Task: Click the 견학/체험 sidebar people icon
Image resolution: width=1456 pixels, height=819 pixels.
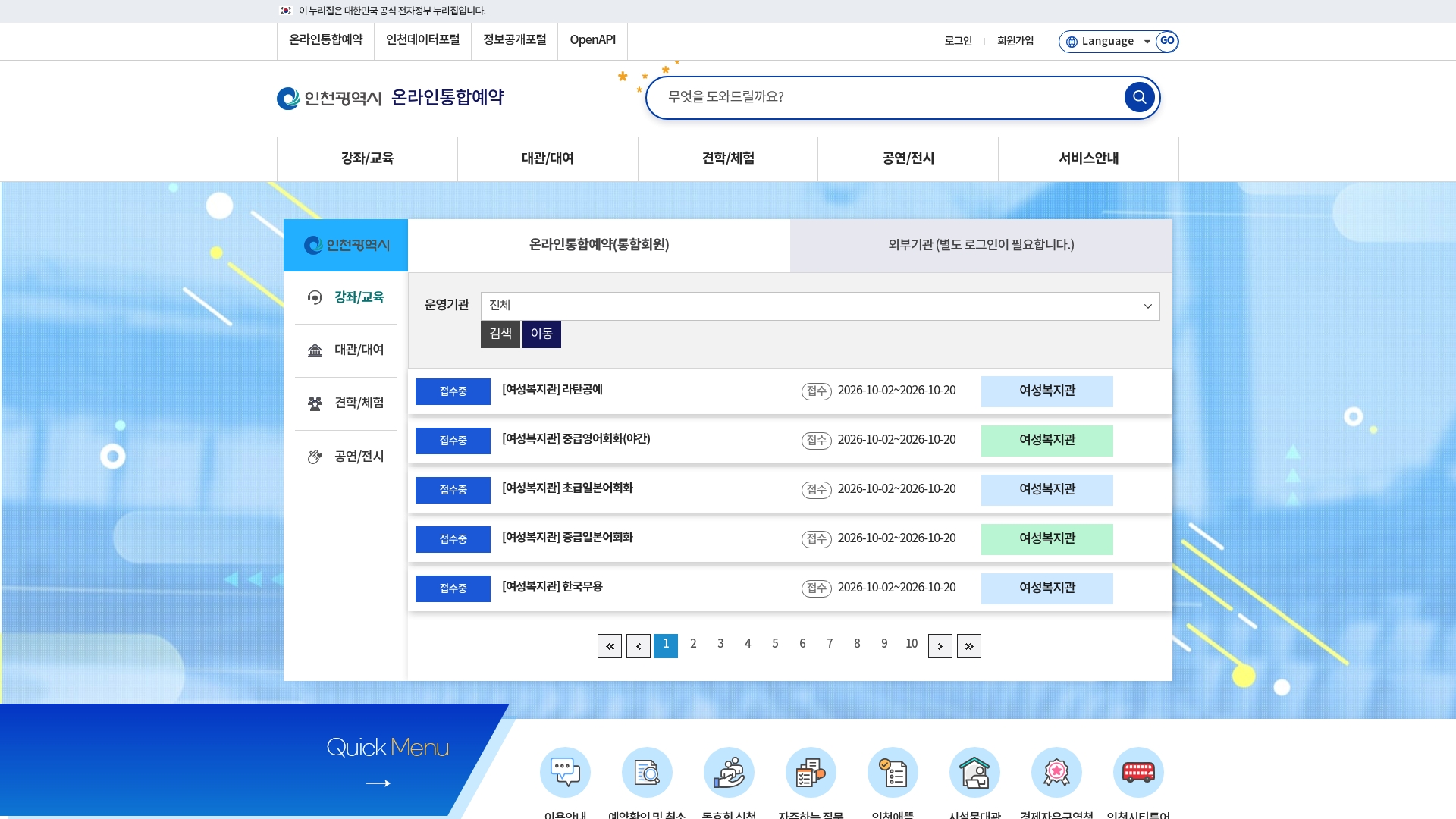Action: pos(315,403)
